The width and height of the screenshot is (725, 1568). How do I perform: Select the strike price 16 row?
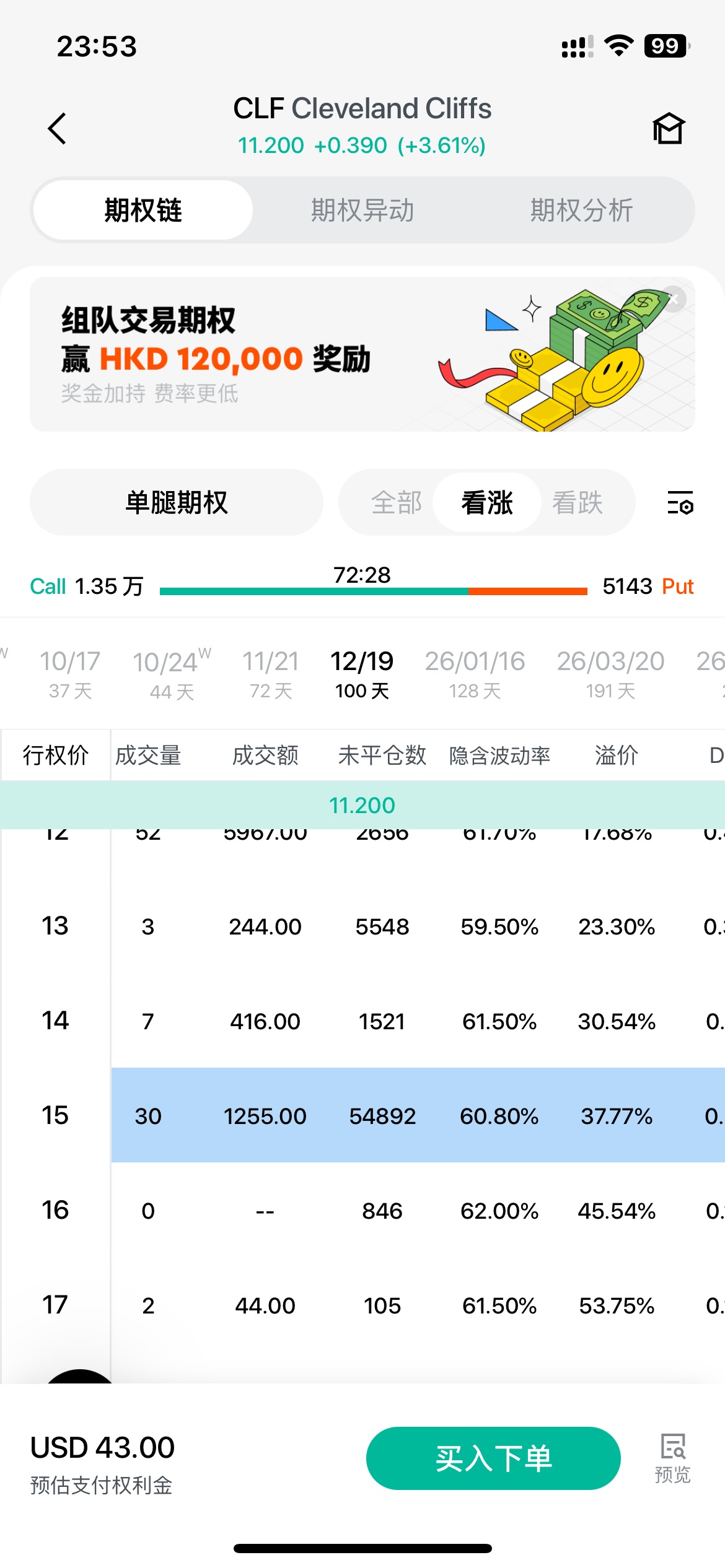[x=362, y=1210]
